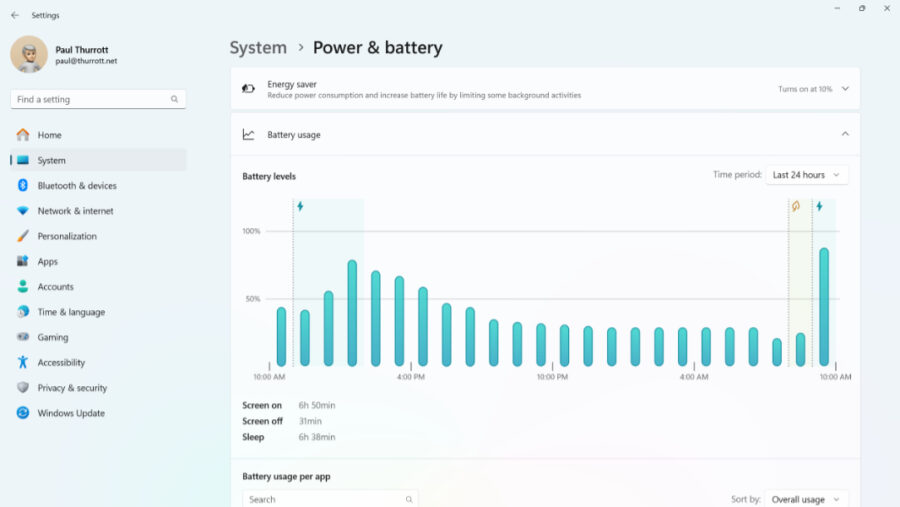Click the Windows Update icon
The image size is (900, 507).
click(x=22, y=413)
